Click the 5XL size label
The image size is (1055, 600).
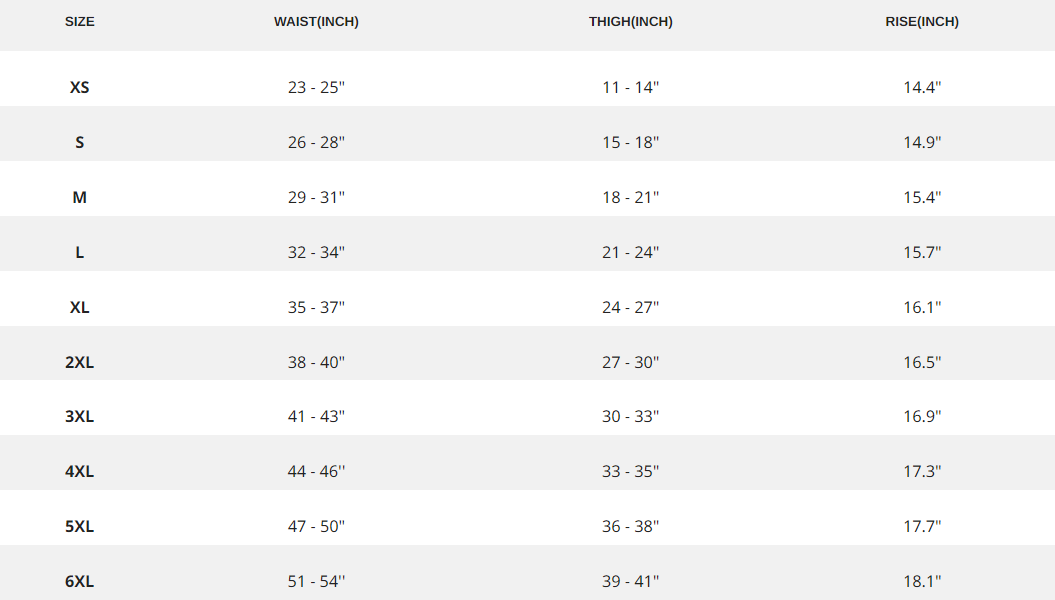pyautogui.click(x=80, y=526)
